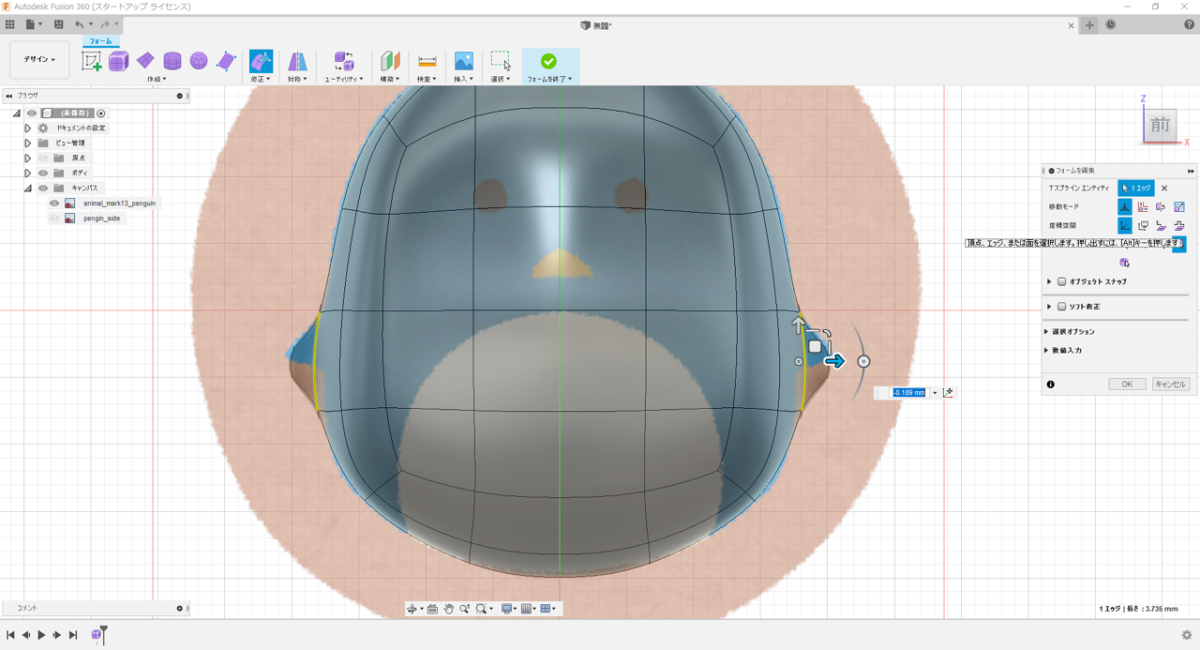
Task: Click the Insert (挿入) image icon
Action: point(464,61)
